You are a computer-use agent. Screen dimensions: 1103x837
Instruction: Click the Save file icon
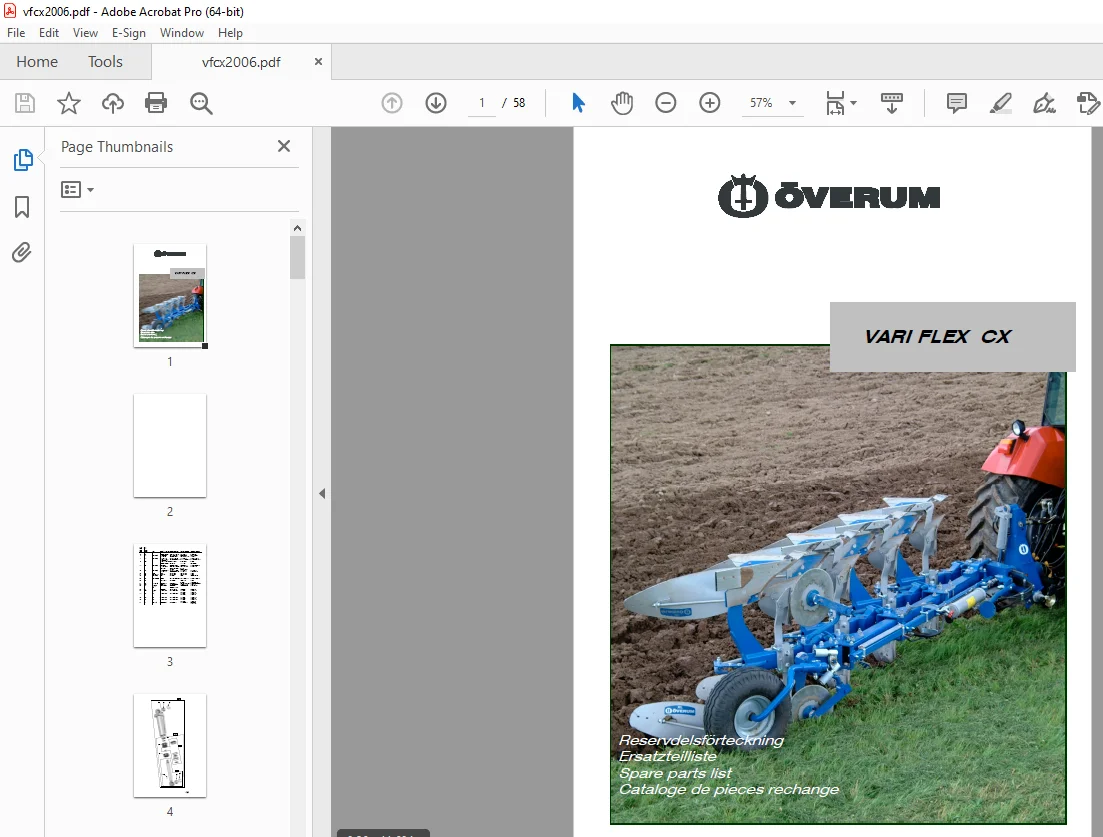pyautogui.click(x=25, y=103)
